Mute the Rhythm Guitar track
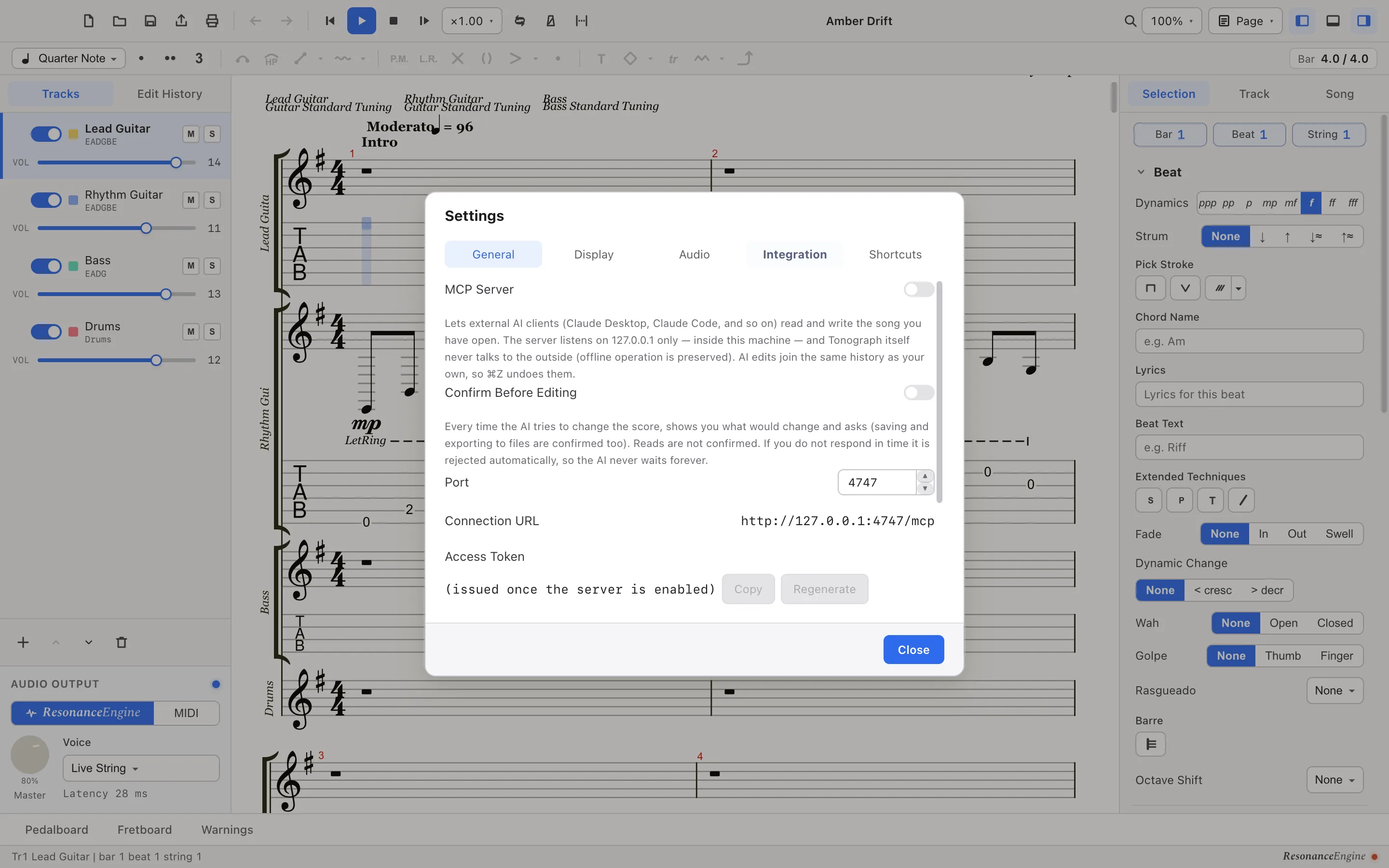The width and height of the screenshot is (1389, 868). click(191, 200)
